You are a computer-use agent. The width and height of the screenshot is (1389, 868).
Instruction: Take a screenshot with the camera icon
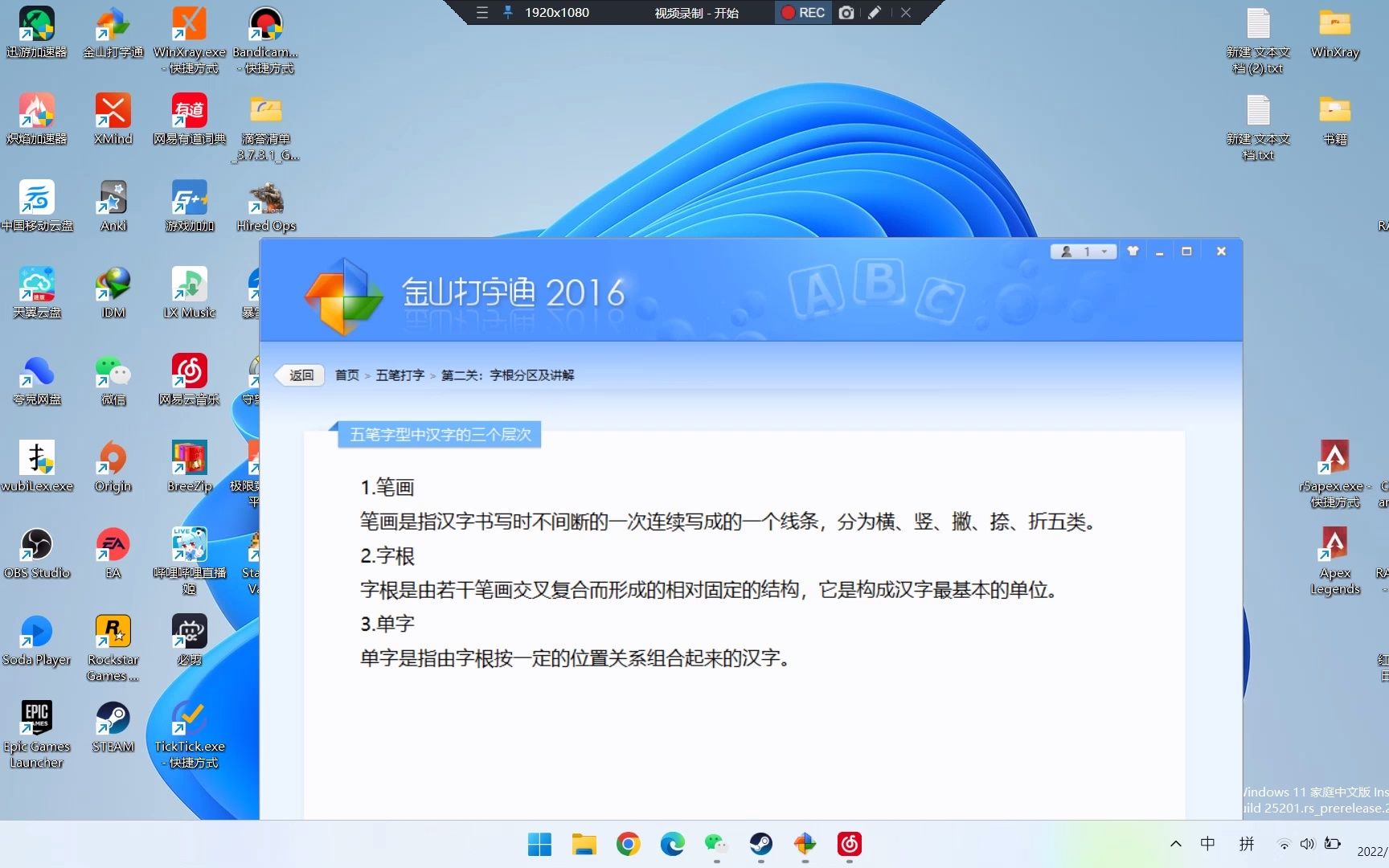point(846,13)
